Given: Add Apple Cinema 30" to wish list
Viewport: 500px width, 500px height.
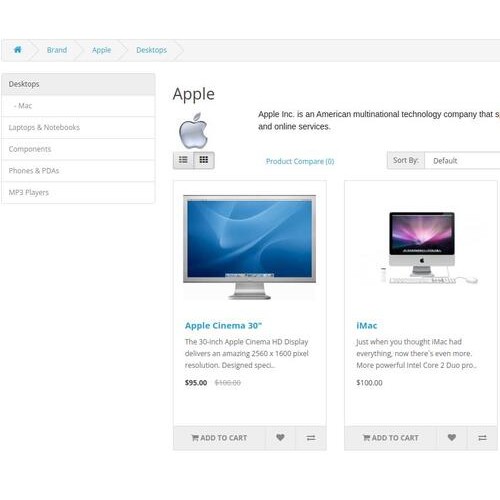Looking at the screenshot, I should coord(280,438).
